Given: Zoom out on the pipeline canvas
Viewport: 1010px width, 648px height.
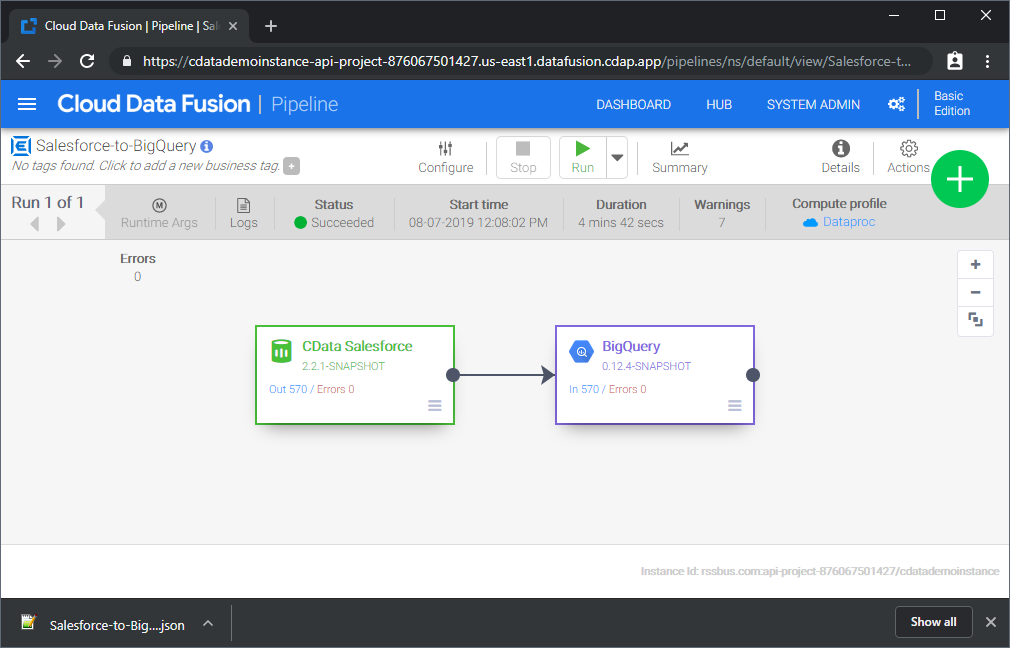Looking at the screenshot, I should pyautogui.click(x=975, y=293).
